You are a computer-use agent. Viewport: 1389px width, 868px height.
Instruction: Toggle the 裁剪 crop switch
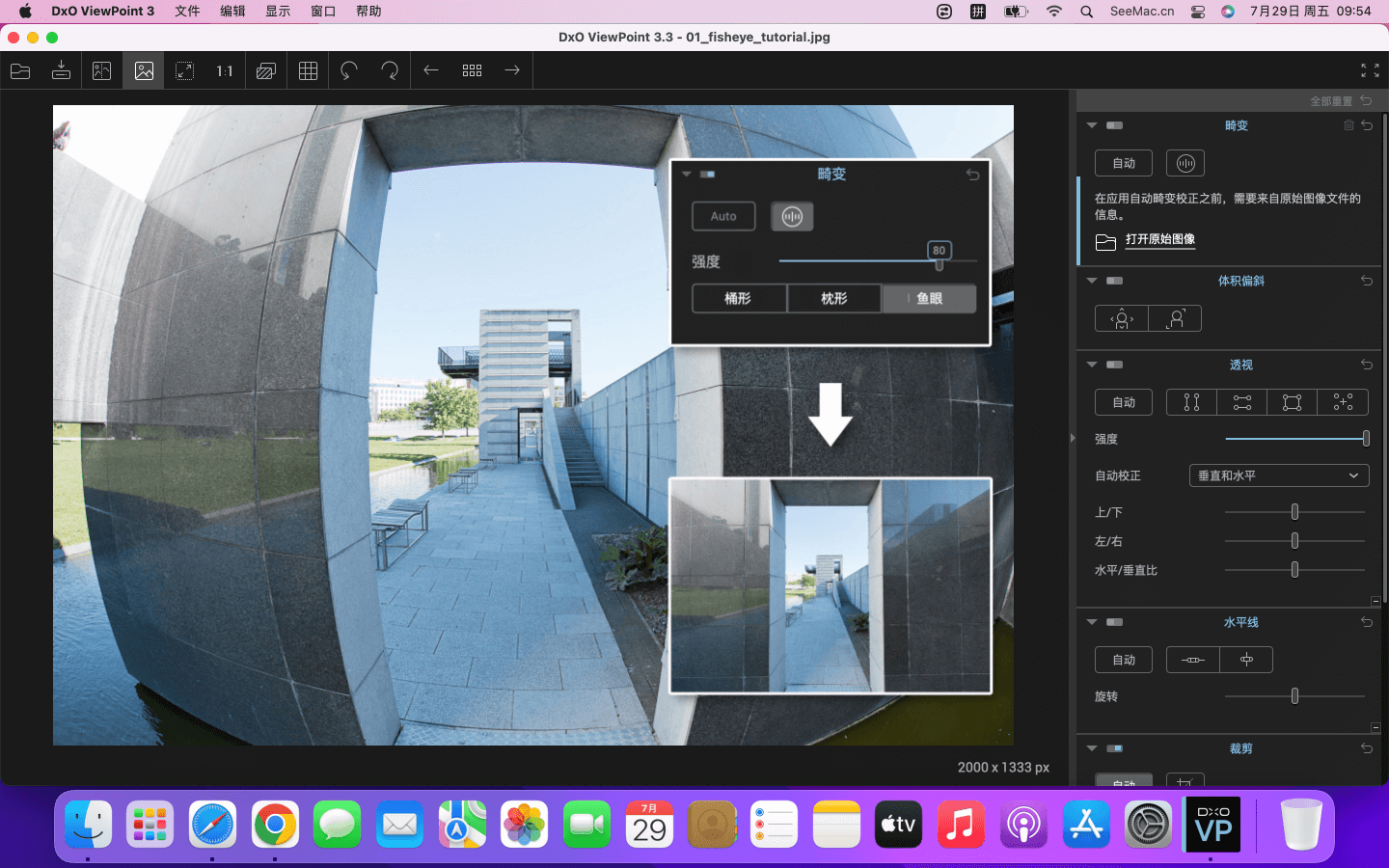[x=1114, y=748]
